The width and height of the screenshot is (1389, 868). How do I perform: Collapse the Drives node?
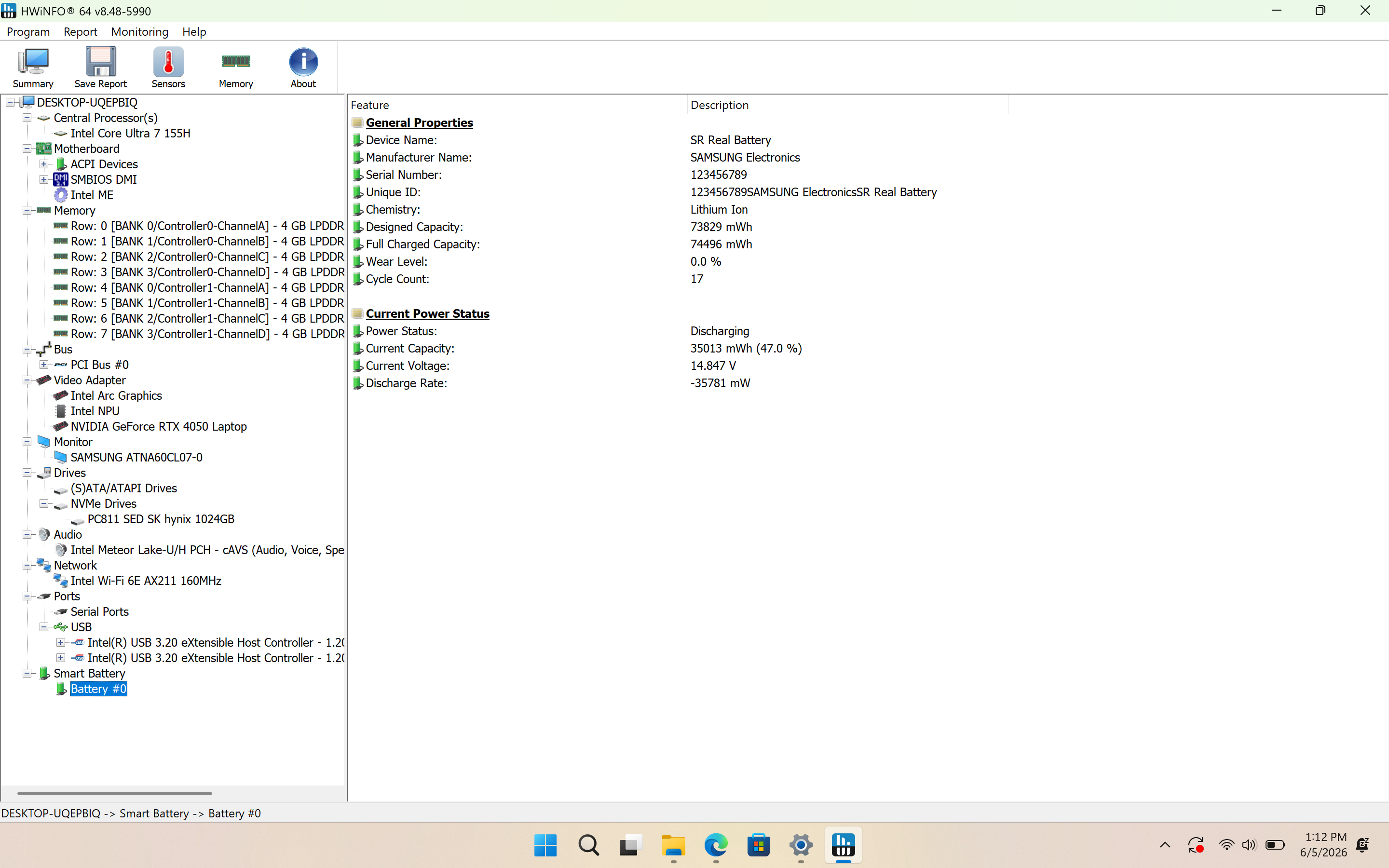tap(27, 473)
